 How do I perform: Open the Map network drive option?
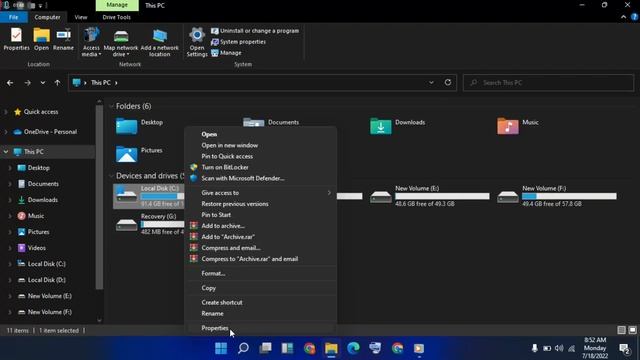pos(121,42)
